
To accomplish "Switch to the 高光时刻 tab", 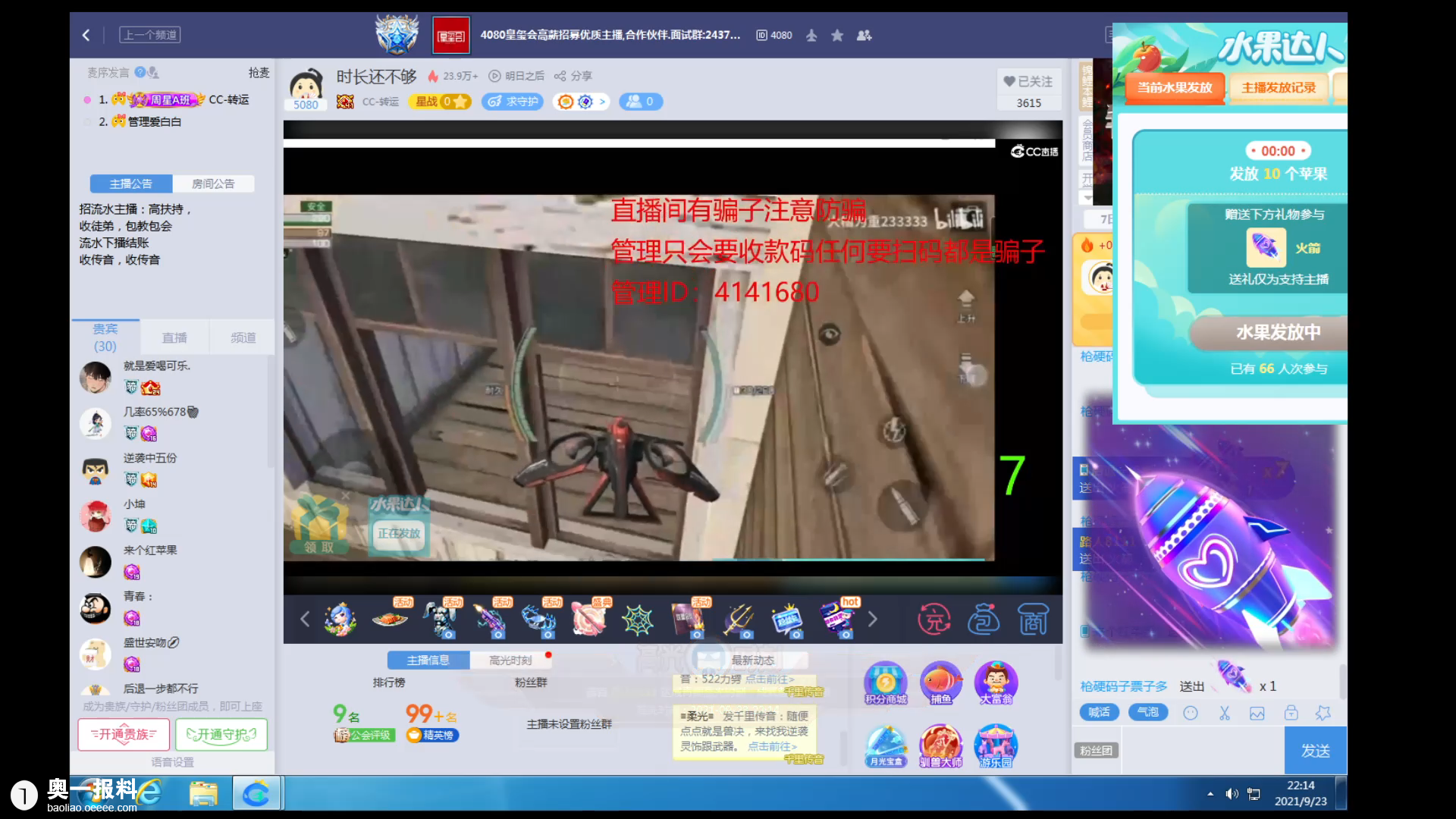I will click(510, 660).
